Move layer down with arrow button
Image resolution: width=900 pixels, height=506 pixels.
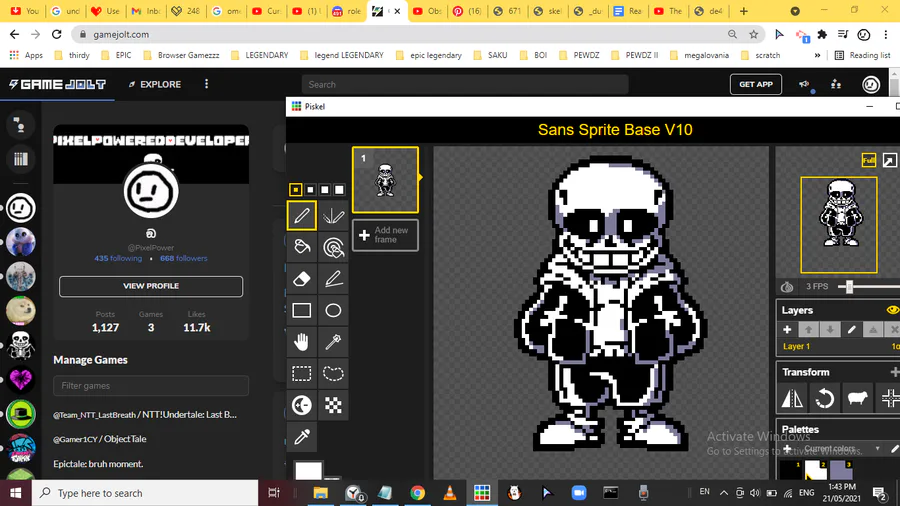(x=830, y=329)
